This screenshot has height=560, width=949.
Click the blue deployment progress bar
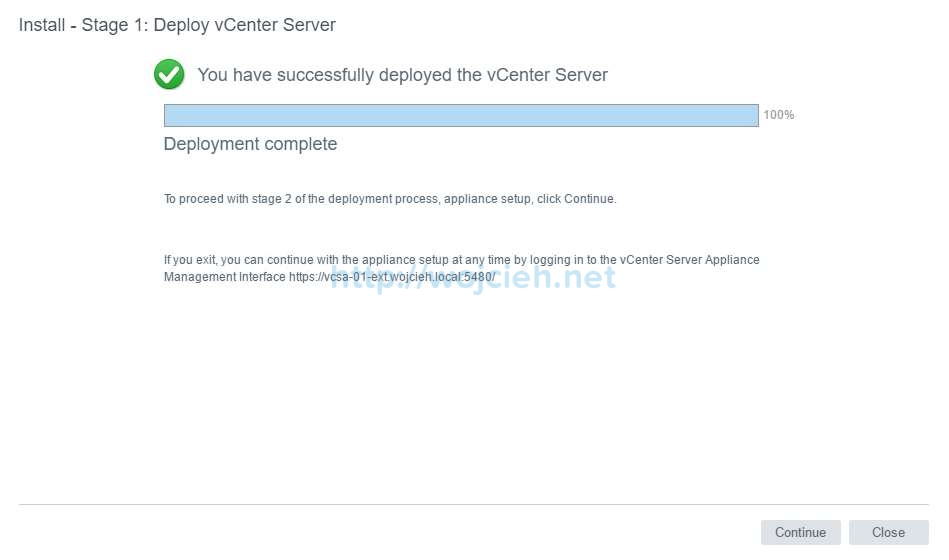pos(461,115)
